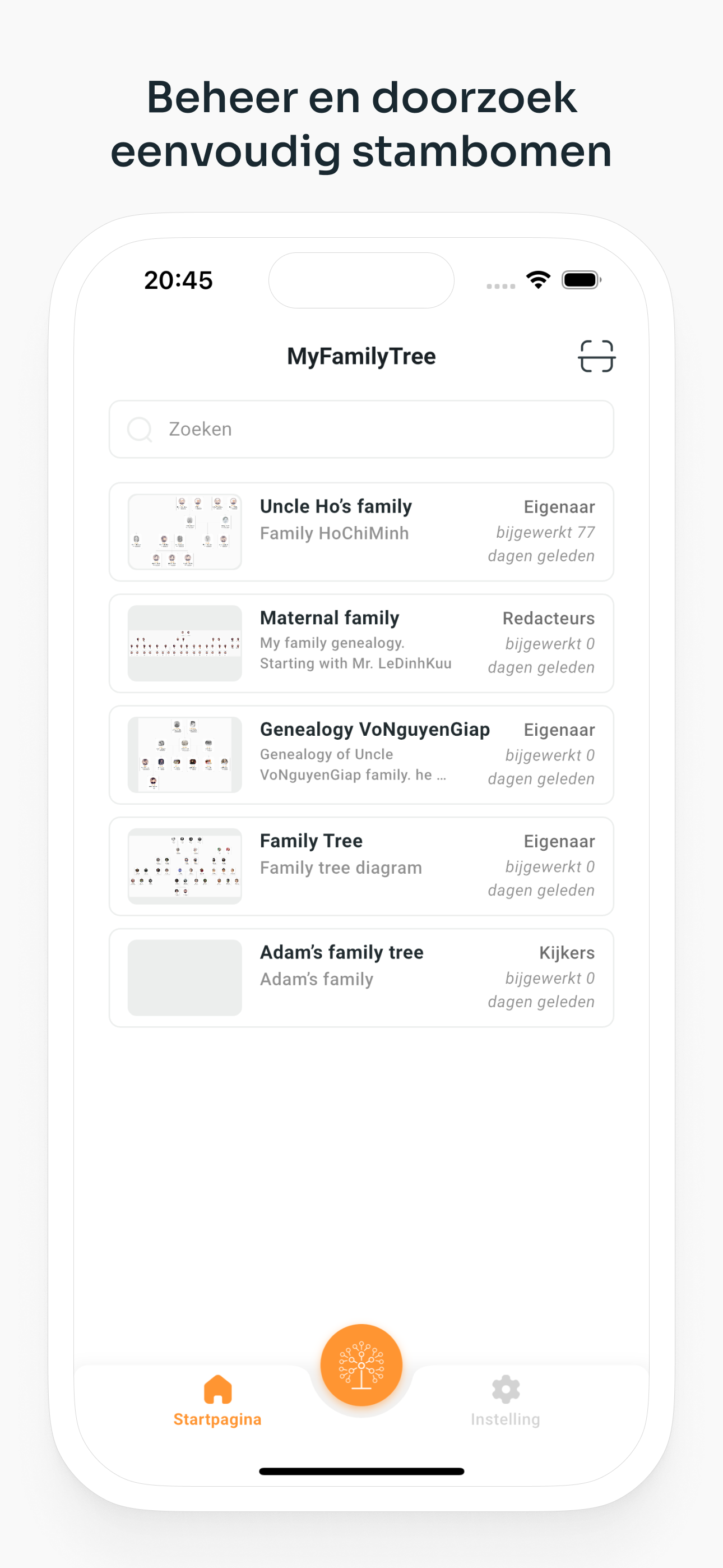Switch to the Instelling tab label
723x1568 pixels.
[506, 1419]
